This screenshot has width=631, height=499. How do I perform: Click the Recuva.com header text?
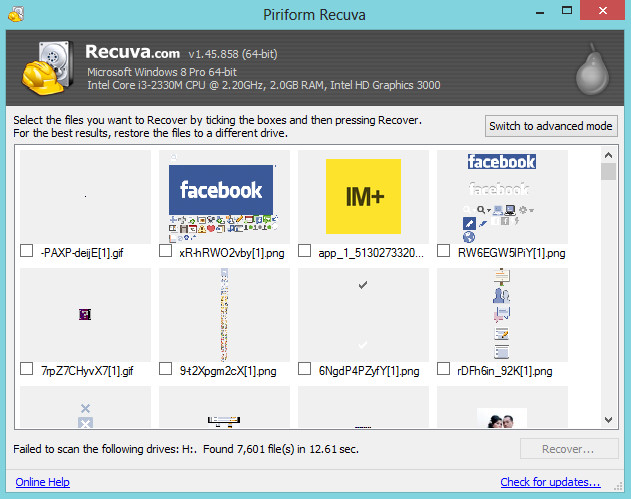pyautogui.click(x=132, y=52)
